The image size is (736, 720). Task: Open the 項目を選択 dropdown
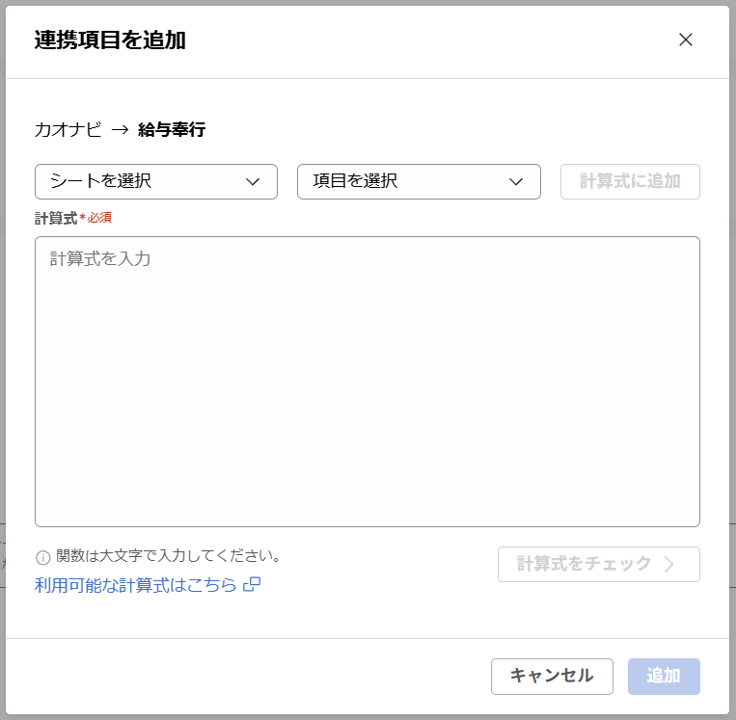click(x=419, y=182)
